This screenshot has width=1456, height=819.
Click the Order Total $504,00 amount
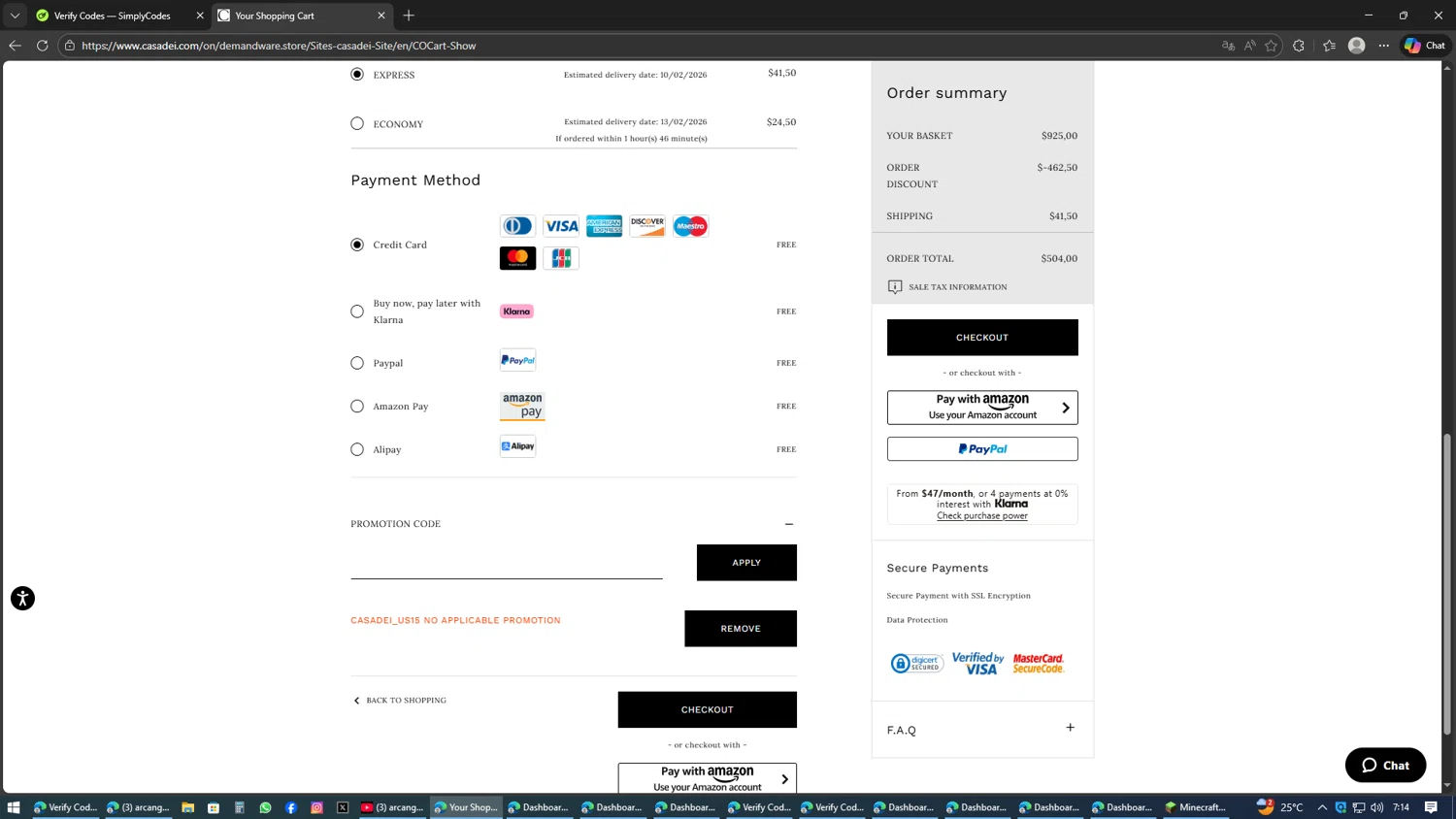click(x=1059, y=259)
